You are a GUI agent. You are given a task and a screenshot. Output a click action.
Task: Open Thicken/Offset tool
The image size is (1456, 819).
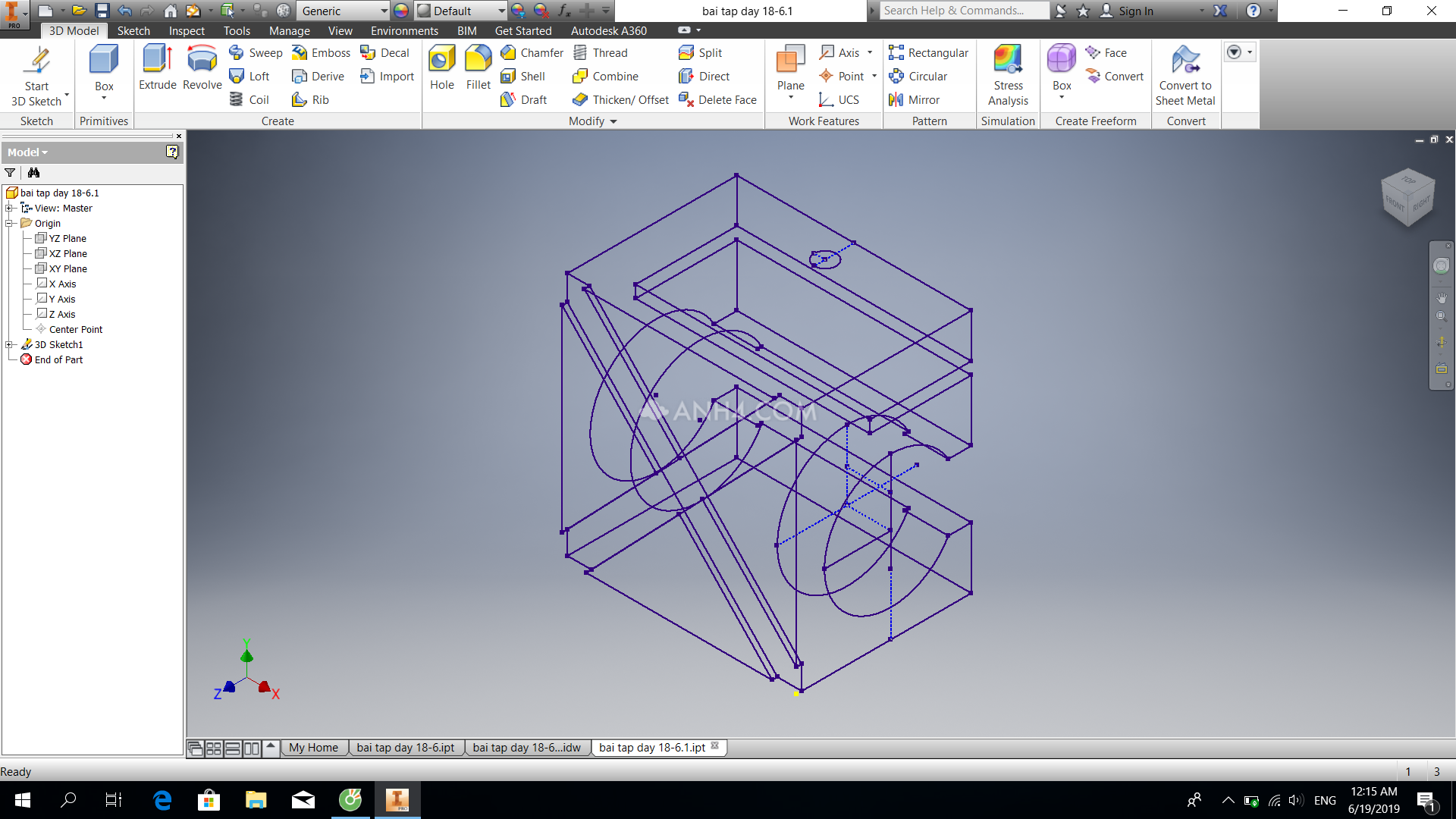(x=621, y=99)
